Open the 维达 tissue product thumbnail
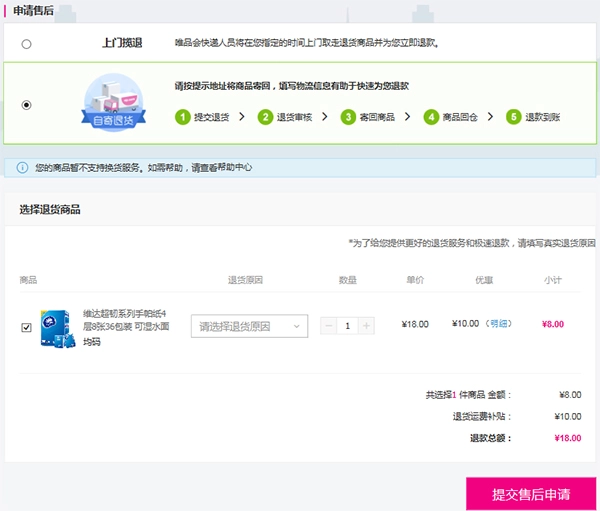 57,328
